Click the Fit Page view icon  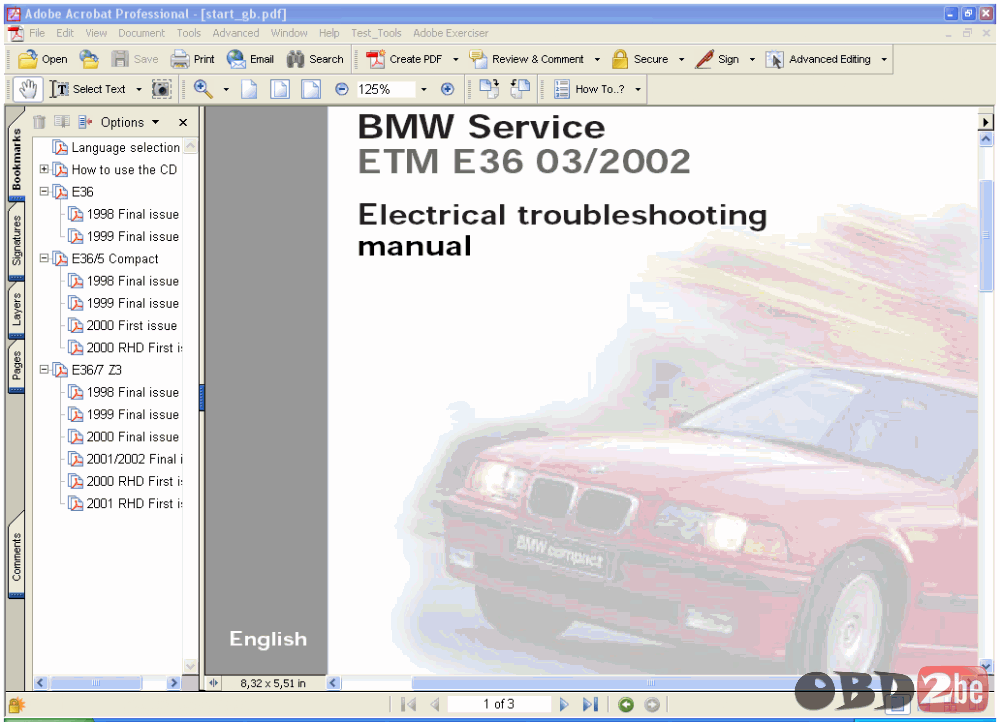[x=280, y=89]
